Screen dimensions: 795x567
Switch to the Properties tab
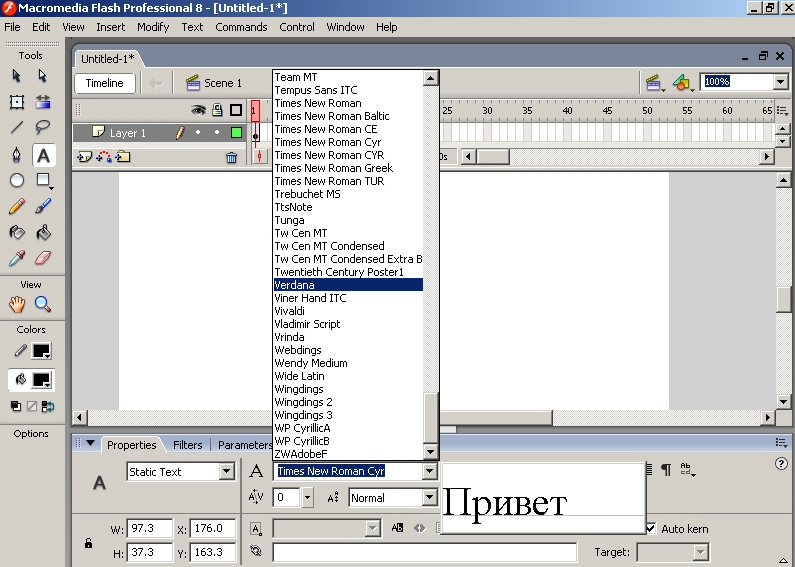pyautogui.click(x=131, y=445)
